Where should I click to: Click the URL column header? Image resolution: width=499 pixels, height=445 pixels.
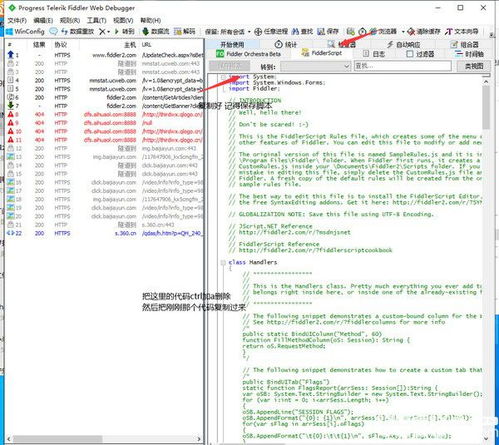(x=146, y=44)
